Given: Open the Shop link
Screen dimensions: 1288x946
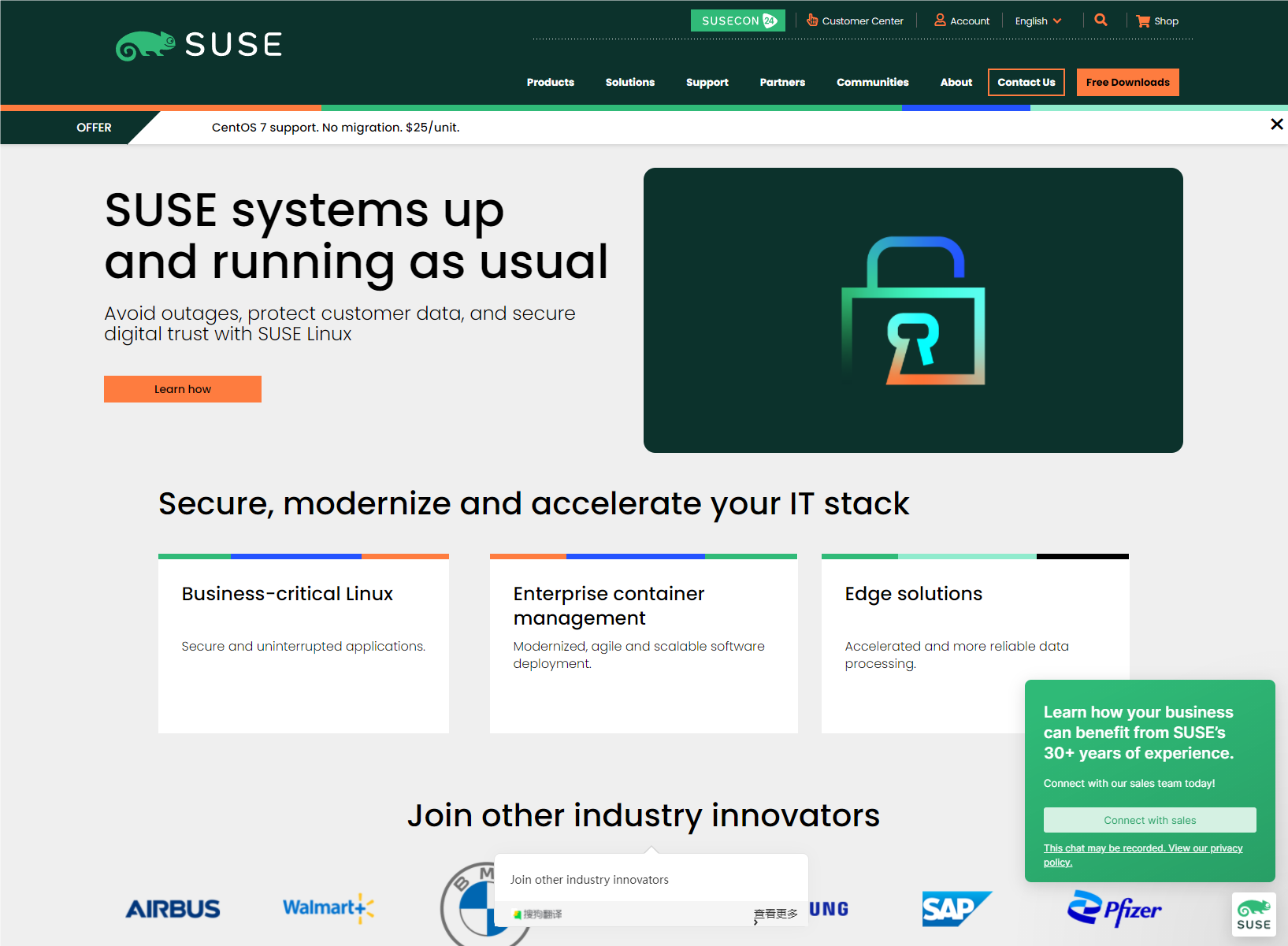Looking at the screenshot, I should [x=1166, y=21].
